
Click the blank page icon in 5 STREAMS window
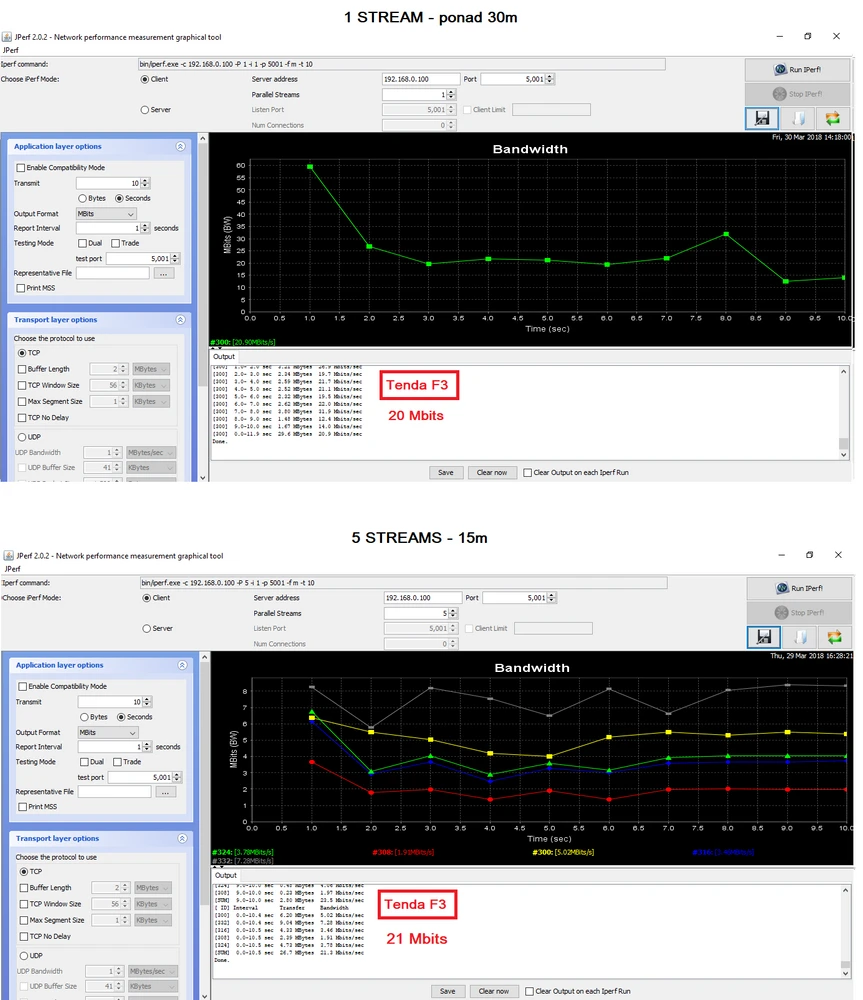[799, 637]
